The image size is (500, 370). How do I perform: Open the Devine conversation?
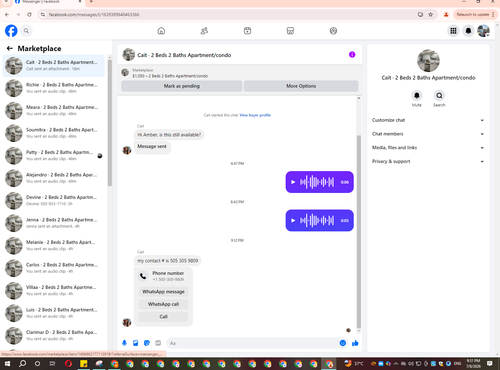54,201
